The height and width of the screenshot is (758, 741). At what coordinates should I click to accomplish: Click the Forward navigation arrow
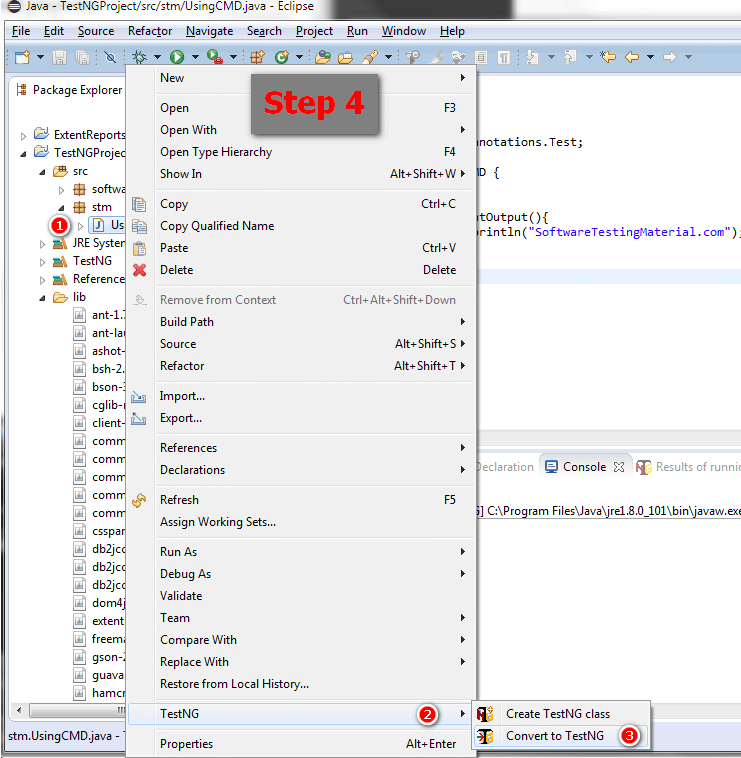point(670,58)
